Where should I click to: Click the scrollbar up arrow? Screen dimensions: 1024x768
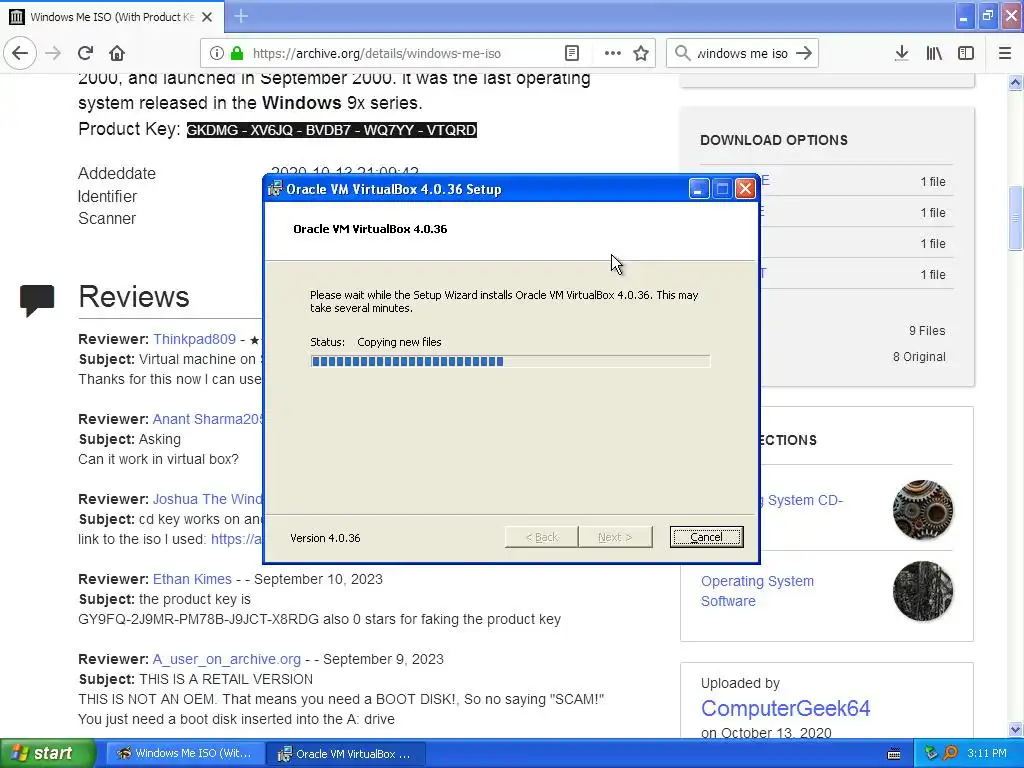(x=1015, y=82)
